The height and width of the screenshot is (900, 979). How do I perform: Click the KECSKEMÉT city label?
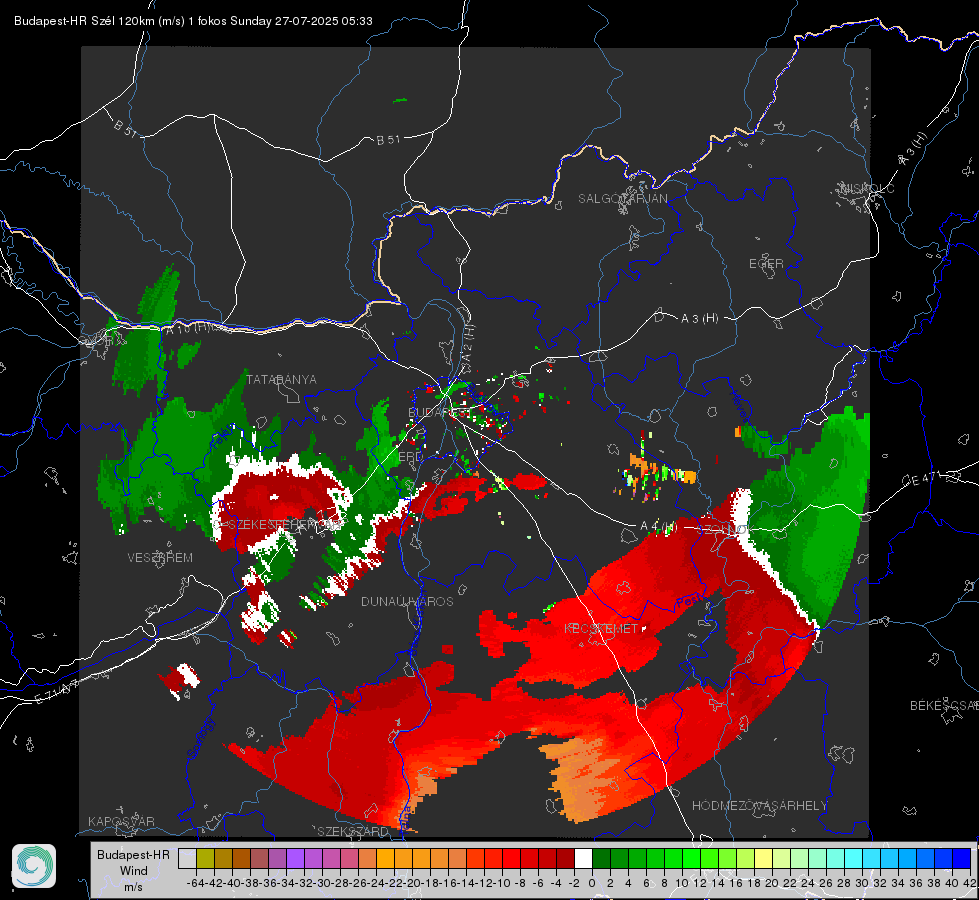pyautogui.click(x=601, y=628)
